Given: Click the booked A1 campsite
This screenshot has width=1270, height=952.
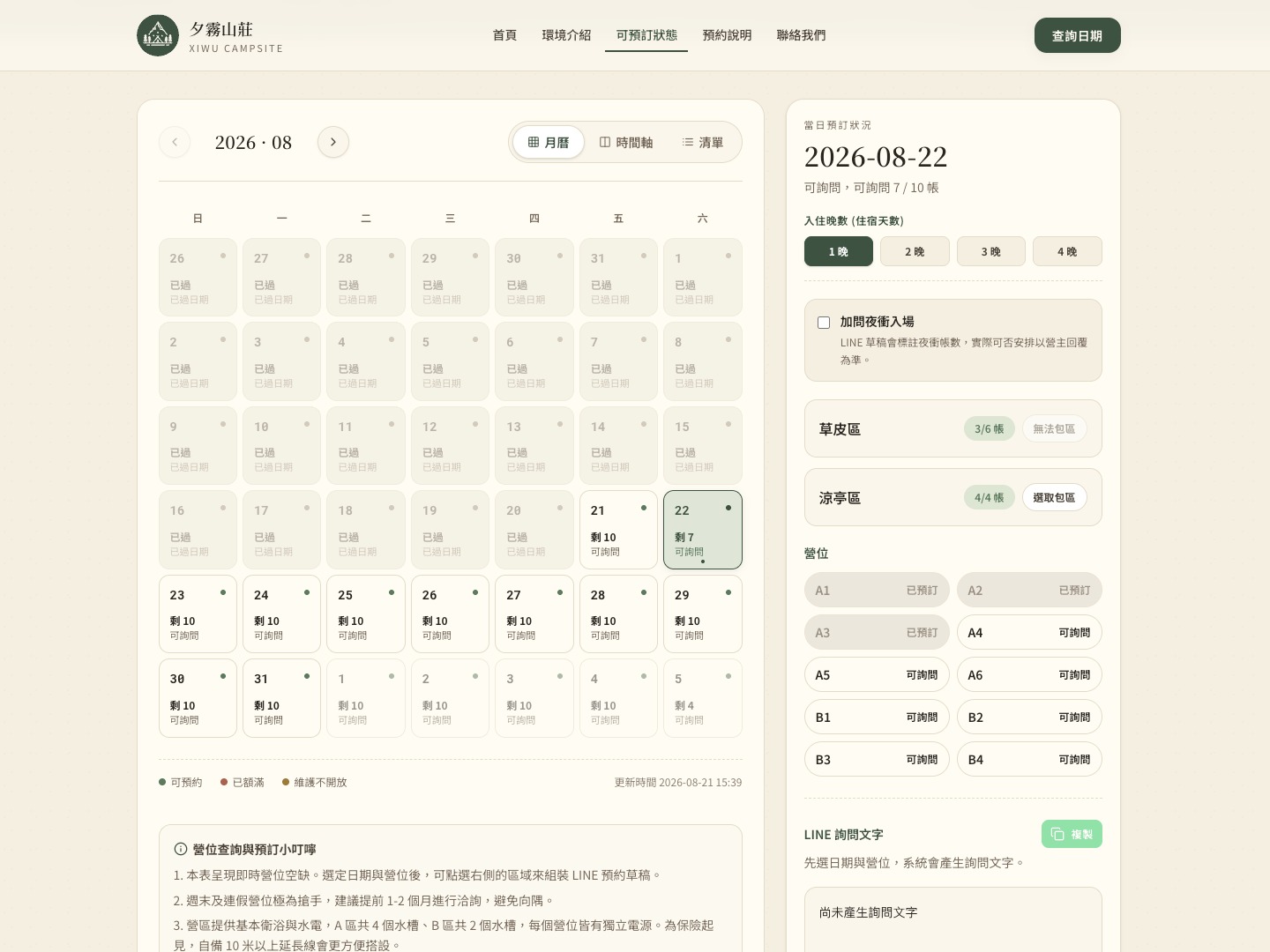Looking at the screenshot, I should [x=877, y=590].
